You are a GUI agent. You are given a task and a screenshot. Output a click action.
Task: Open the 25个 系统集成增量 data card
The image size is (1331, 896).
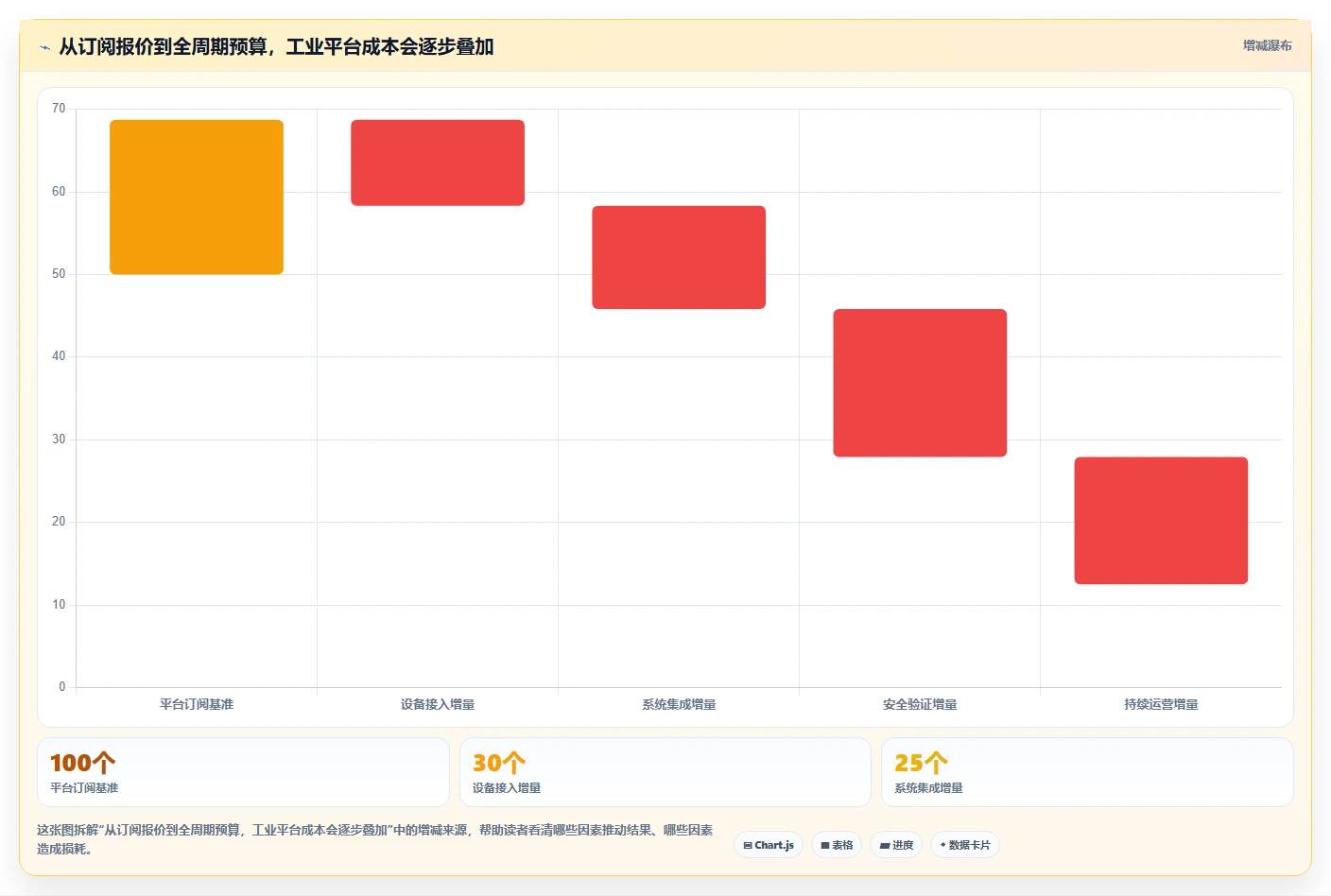[x=1087, y=772]
